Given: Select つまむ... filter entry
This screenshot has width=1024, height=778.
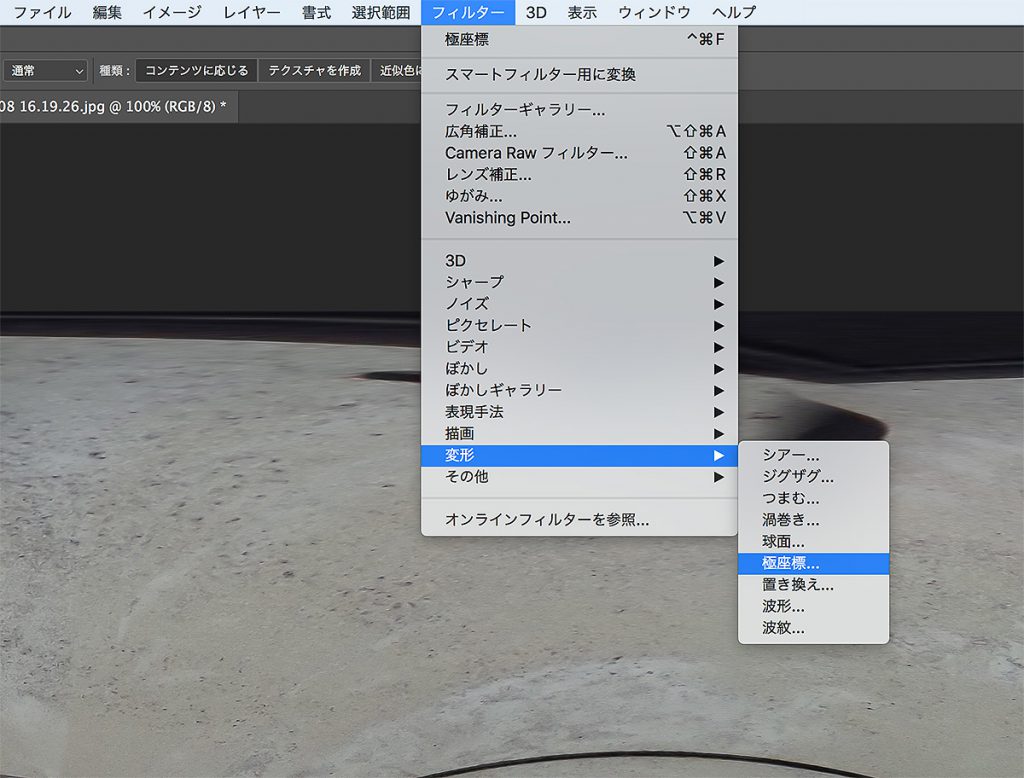Looking at the screenshot, I should (790, 498).
